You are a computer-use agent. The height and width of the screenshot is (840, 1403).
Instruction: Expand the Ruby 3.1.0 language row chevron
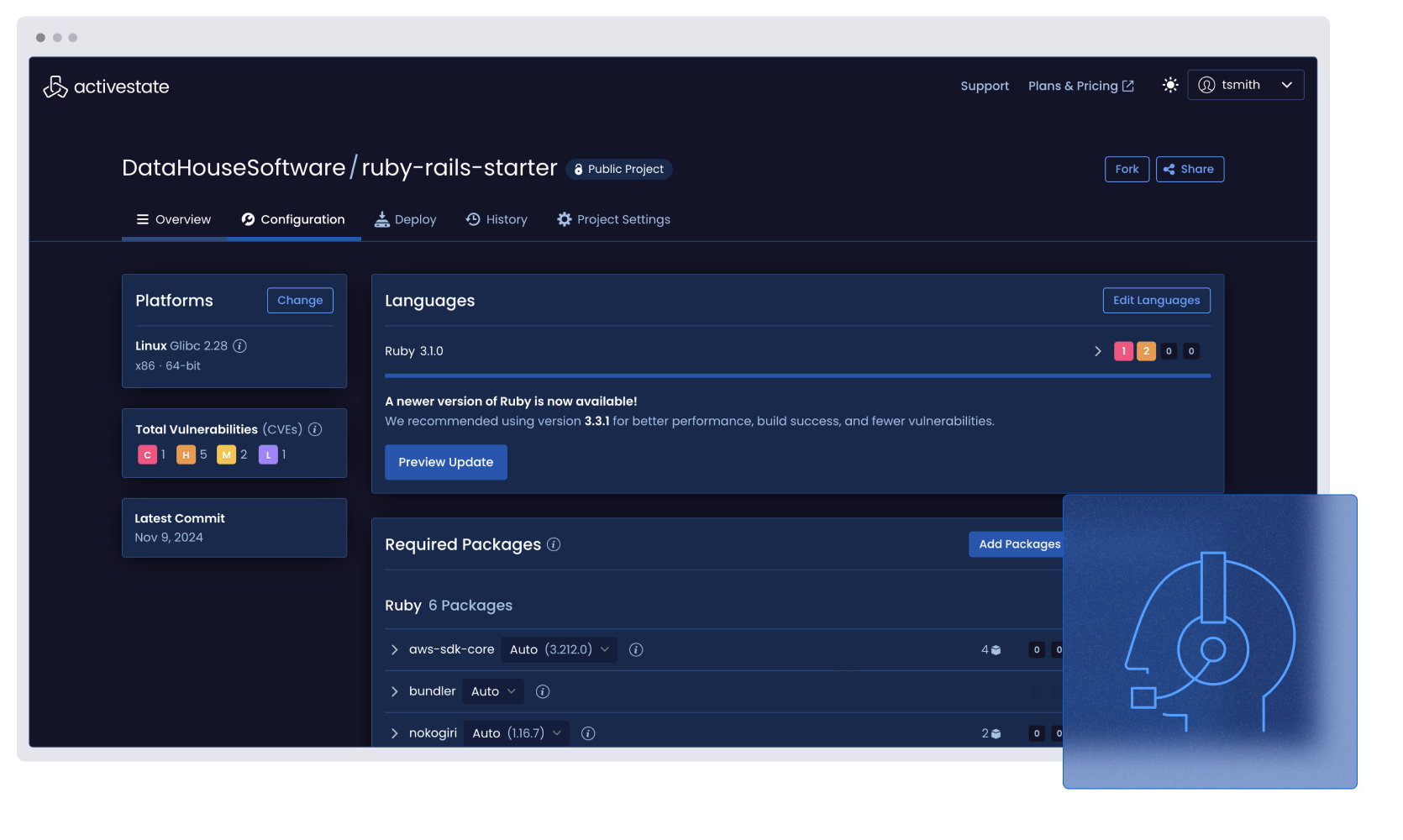tap(1097, 351)
